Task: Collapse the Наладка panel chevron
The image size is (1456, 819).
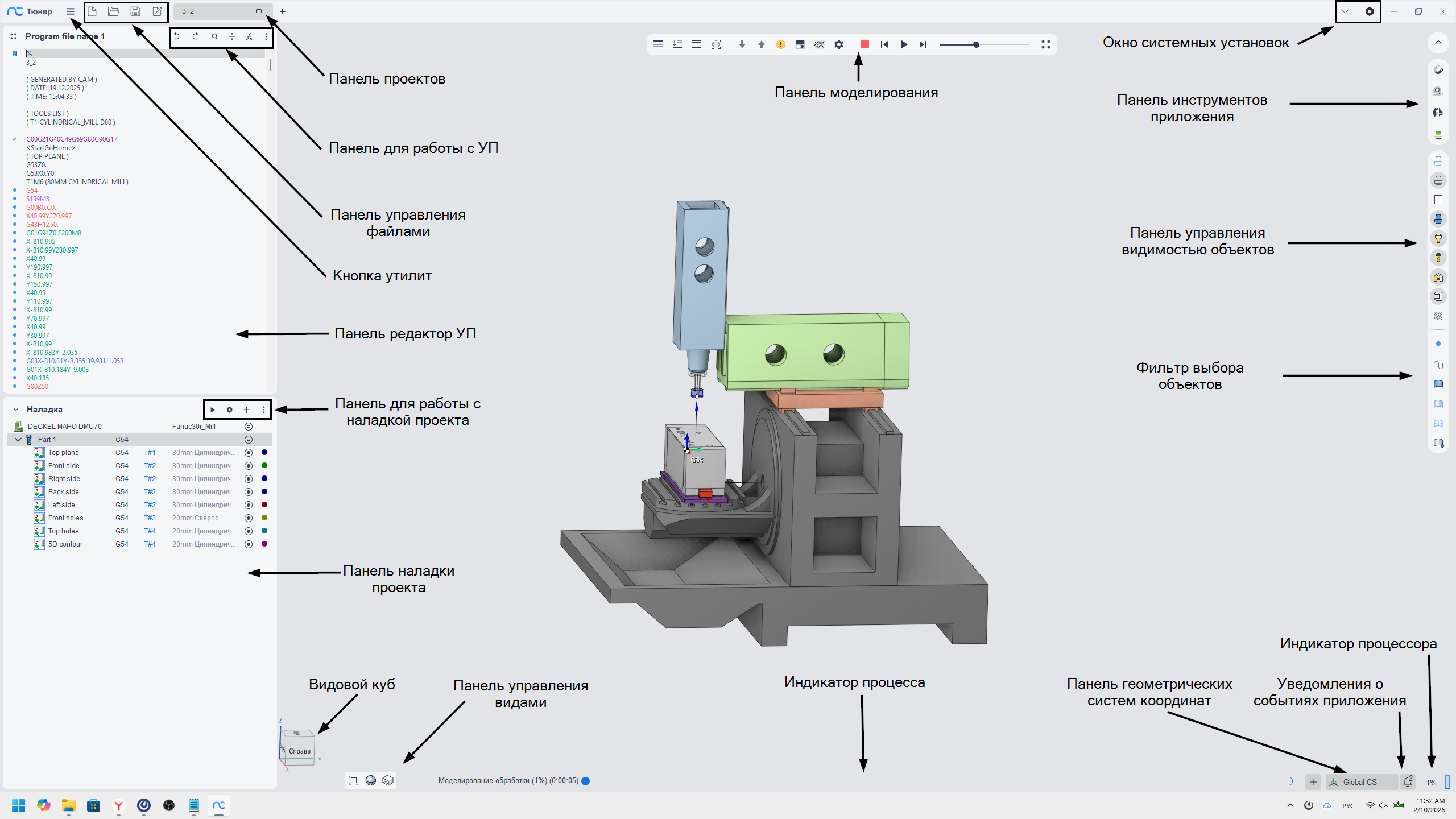Action: 16,409
